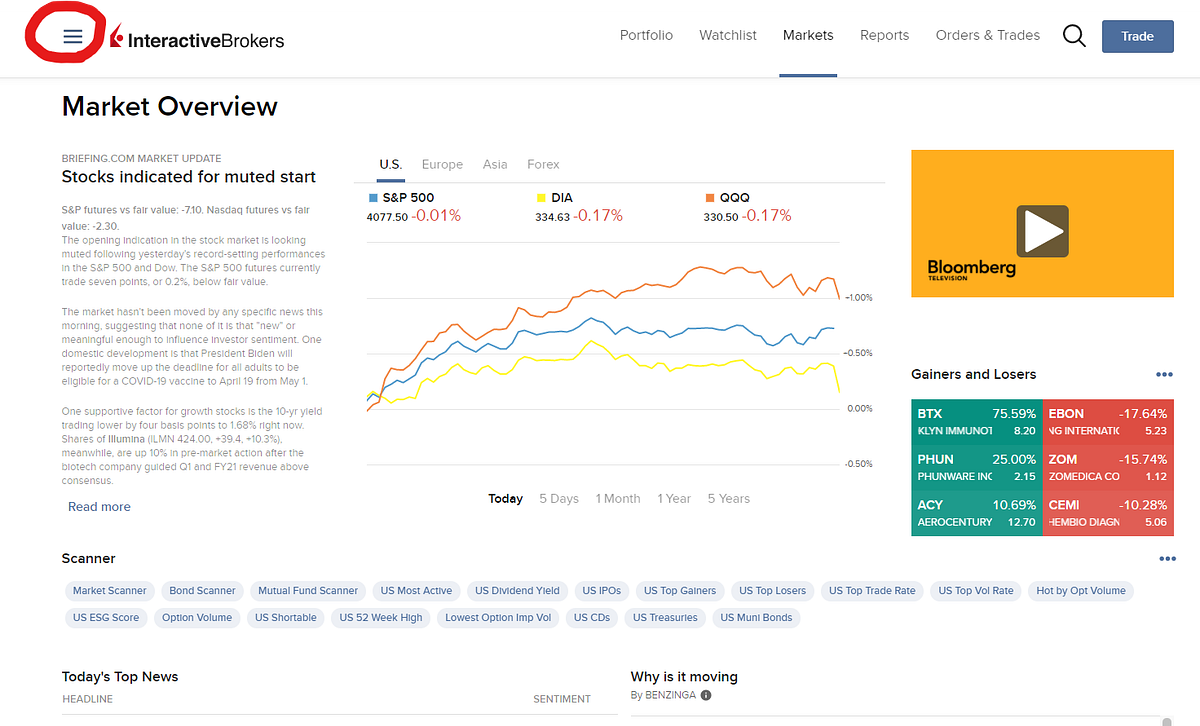This screenshot has width=1200, height=726.
Task: Play the Bloomberg Television video
Action: (x=1043, y=230)
